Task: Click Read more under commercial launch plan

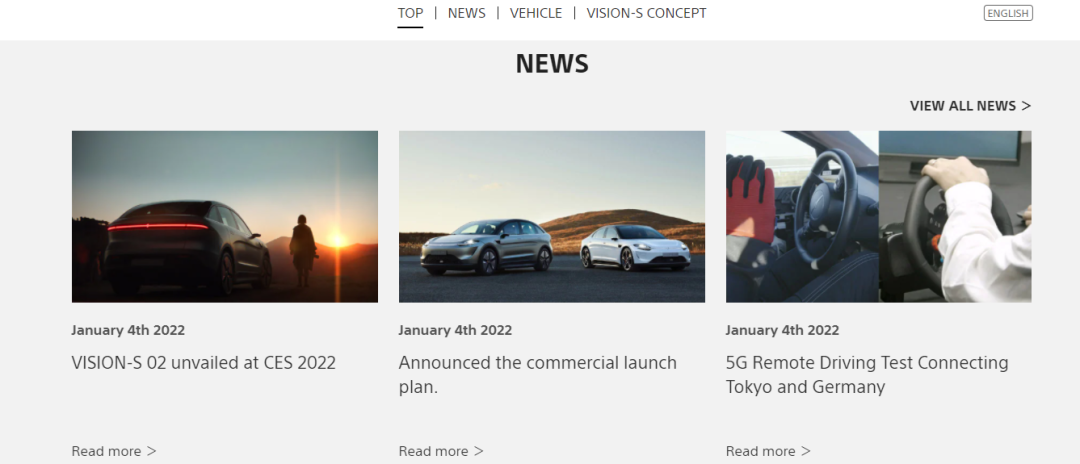Action: point(433,451)
